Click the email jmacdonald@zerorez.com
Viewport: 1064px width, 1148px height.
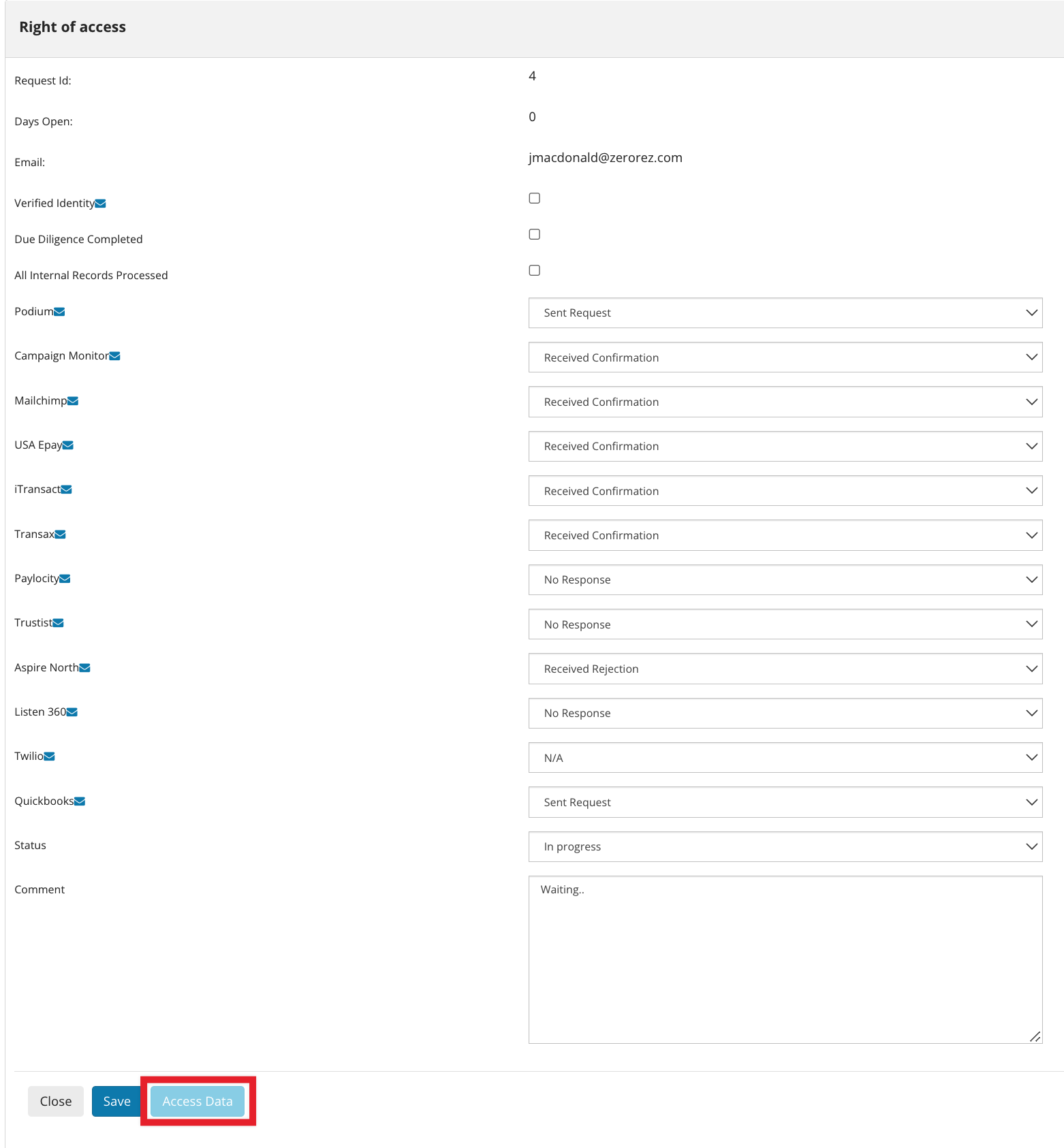[606, 157]
